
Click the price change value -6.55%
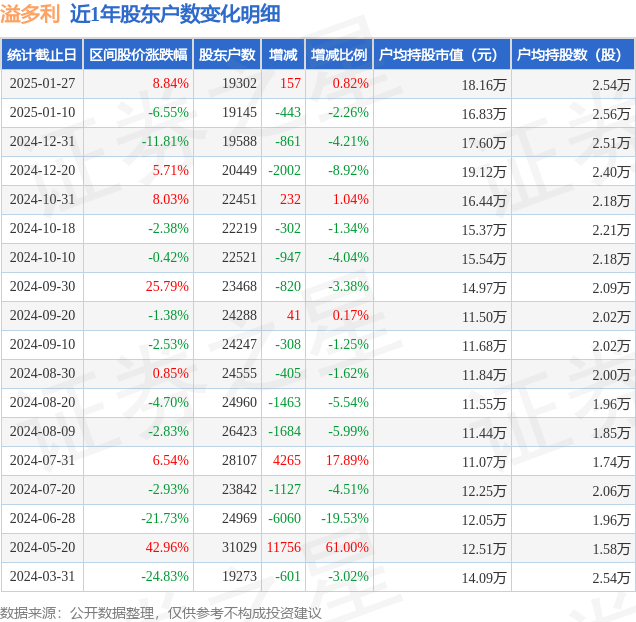[168, 112]
